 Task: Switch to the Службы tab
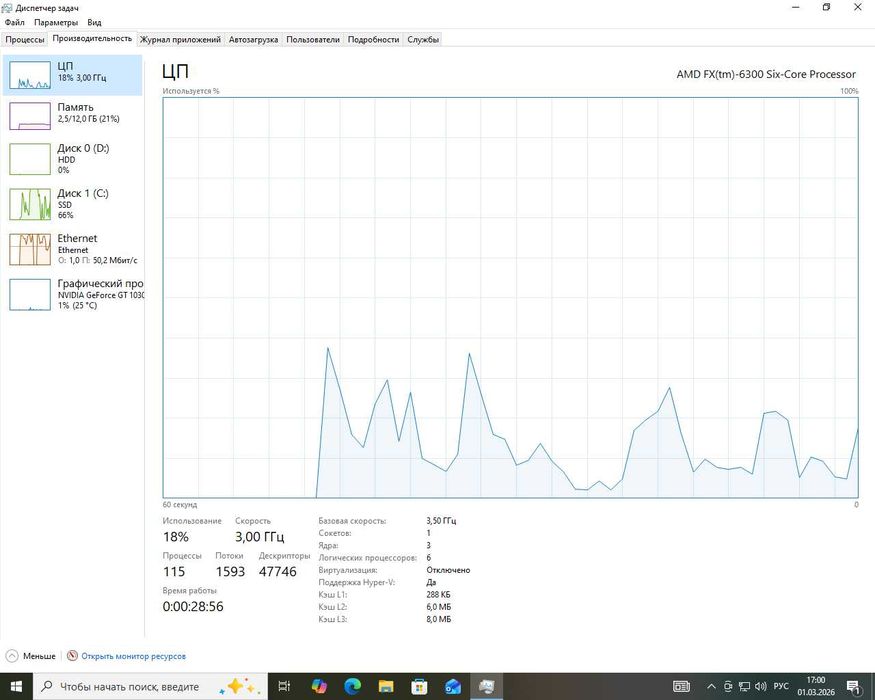click(422, 40)
